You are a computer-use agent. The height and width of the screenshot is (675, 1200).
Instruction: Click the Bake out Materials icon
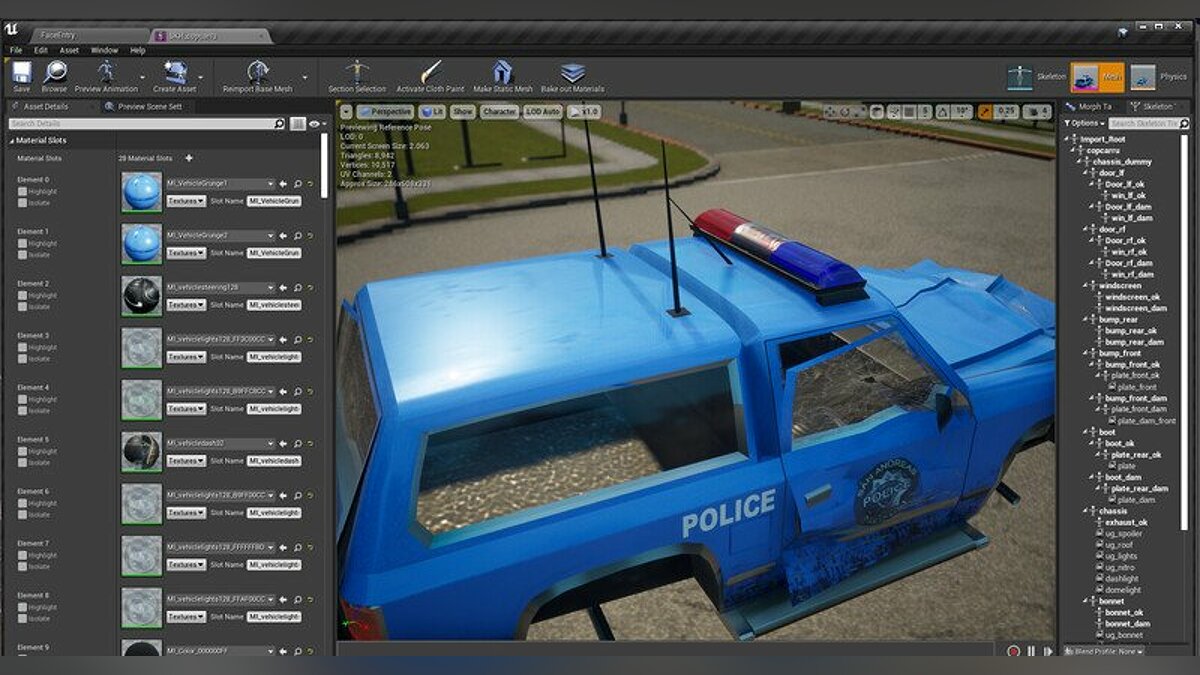(572, 73)
